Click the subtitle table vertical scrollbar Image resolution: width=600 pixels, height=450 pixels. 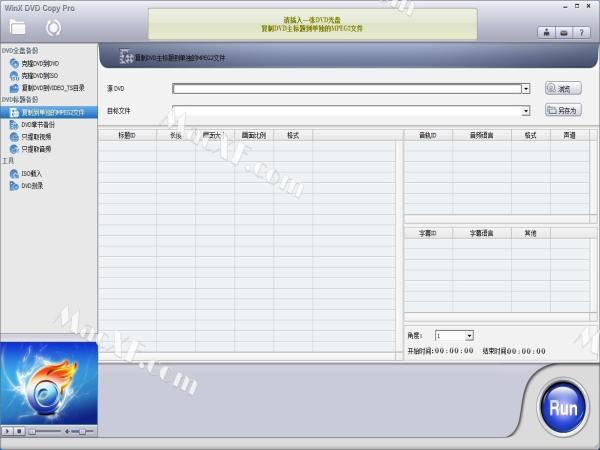[x=593, y=275]
